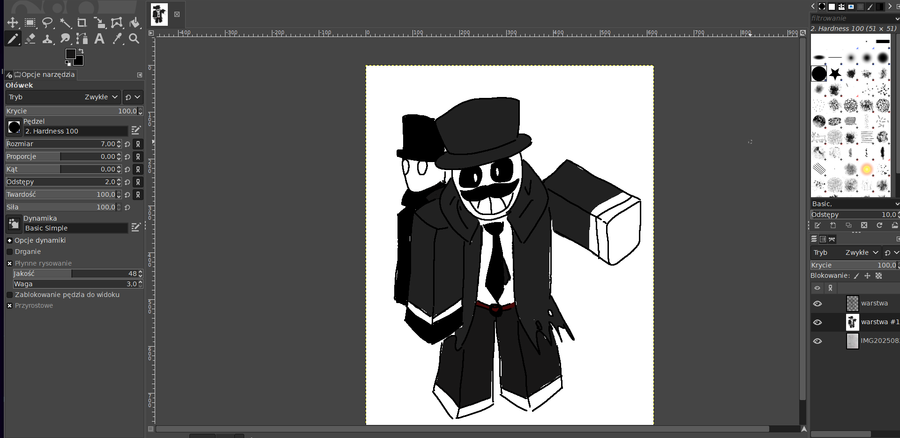Select the Clone stamp tool
This screenshot has height=438, width=900.
click(x=48, y=39)
